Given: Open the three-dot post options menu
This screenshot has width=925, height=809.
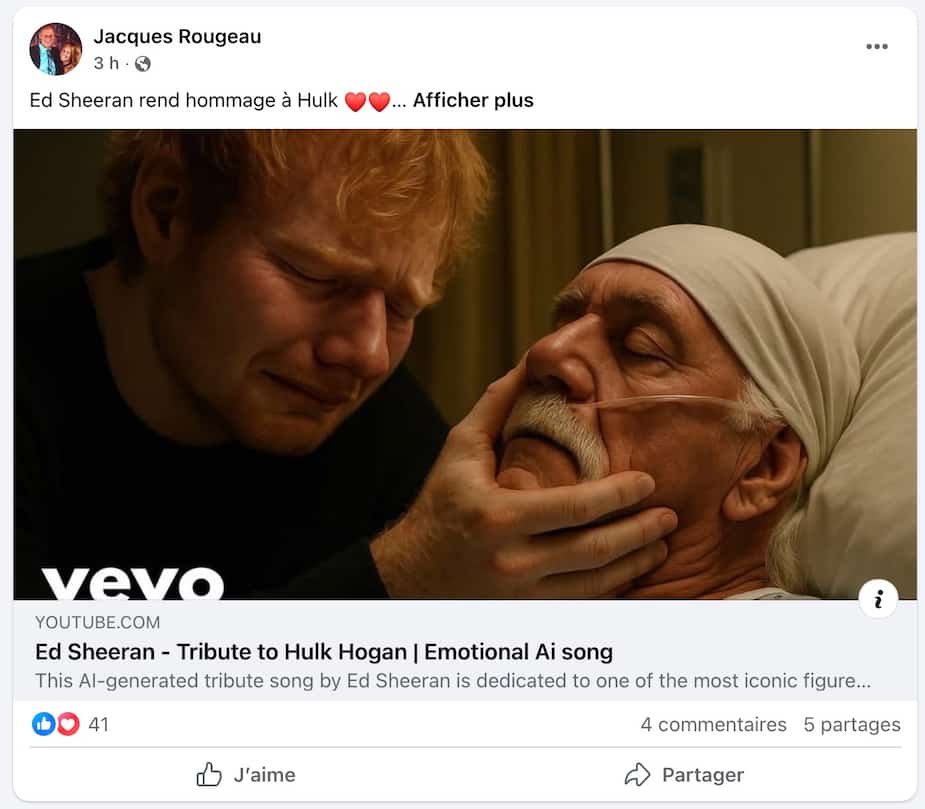Looking at the screenshot, I should coord(877,47).
